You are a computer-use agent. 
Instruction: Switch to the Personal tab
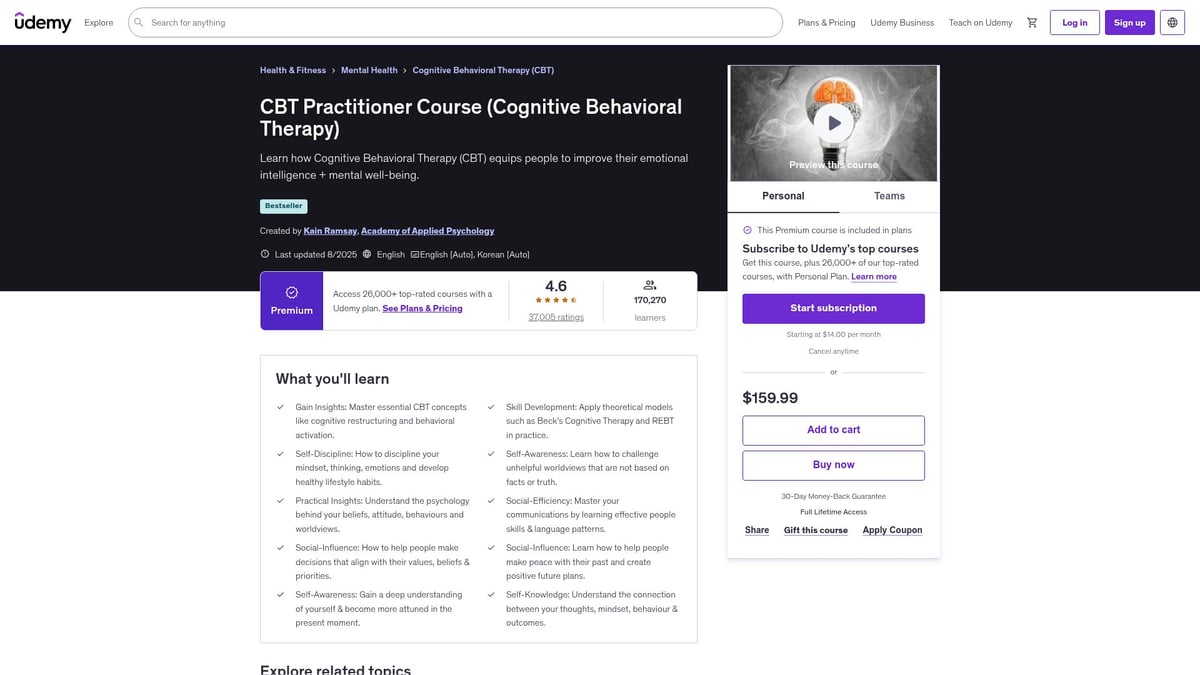(783, 196)
